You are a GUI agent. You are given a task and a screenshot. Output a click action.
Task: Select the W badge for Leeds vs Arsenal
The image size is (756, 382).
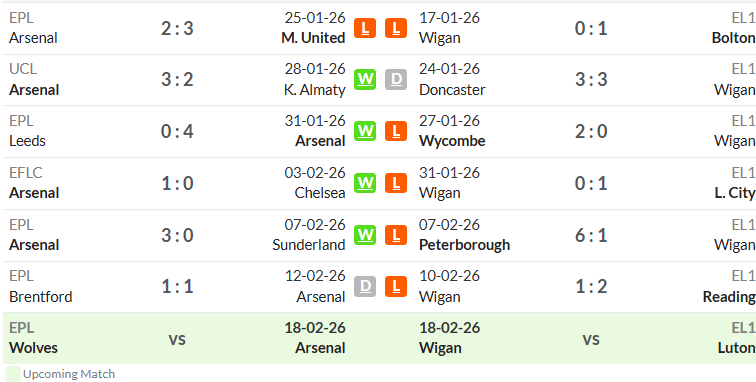(x=365, y=131)
